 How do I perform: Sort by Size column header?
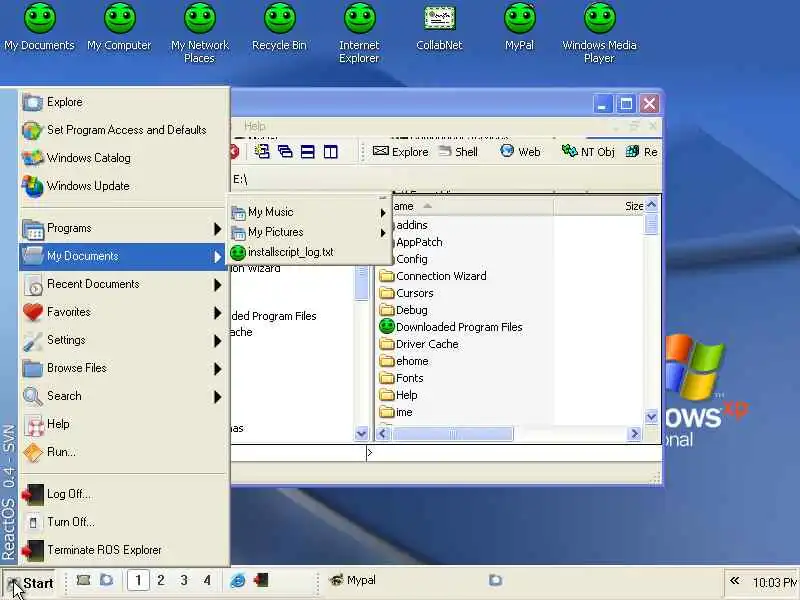[599, 206]
